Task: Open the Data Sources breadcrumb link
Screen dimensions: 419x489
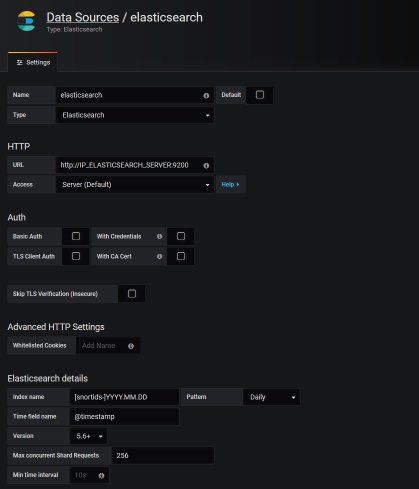Action: click(x=83, y=17)
